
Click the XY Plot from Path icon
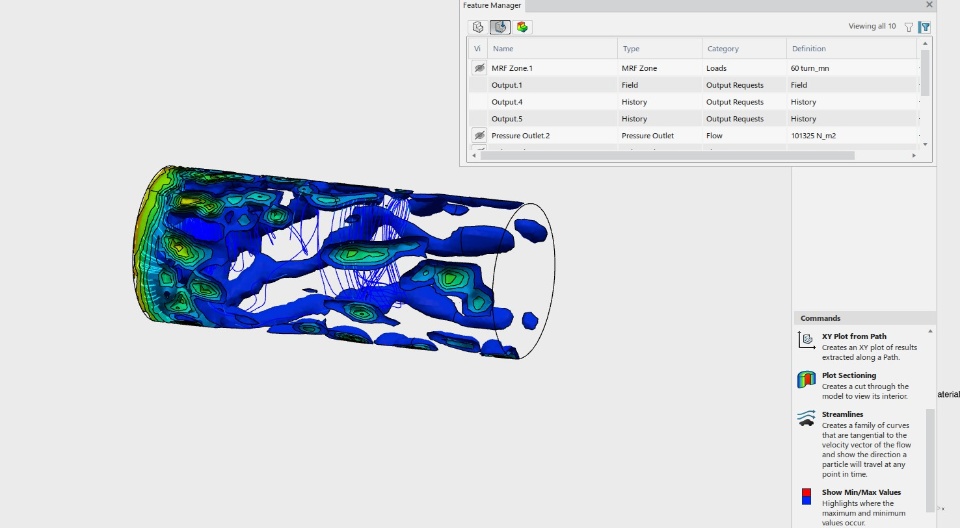[x=806, y=339]
